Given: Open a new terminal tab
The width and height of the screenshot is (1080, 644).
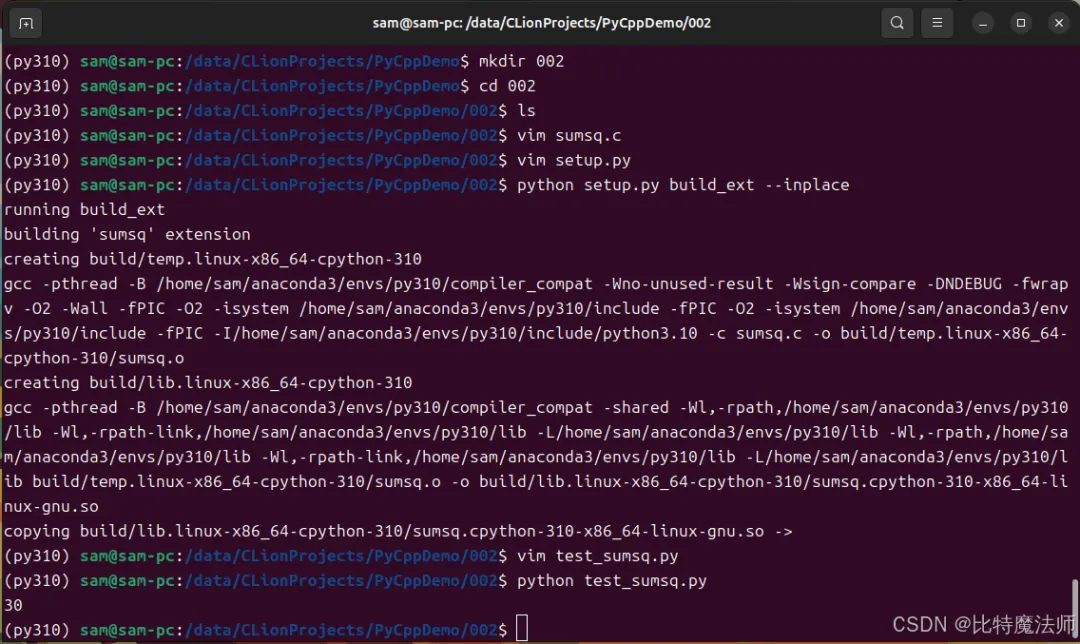Looking at the screenshot, I should tap(25, 23).
